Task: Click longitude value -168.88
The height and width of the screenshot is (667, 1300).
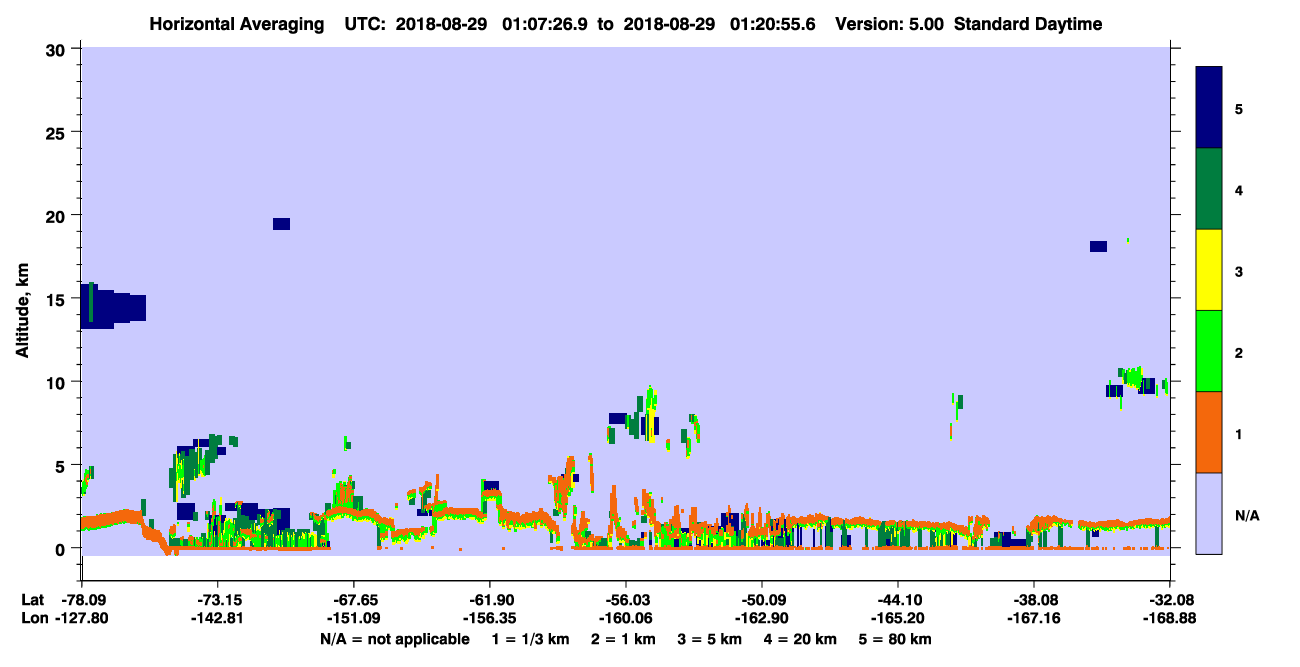Action: pos(1170,619)
